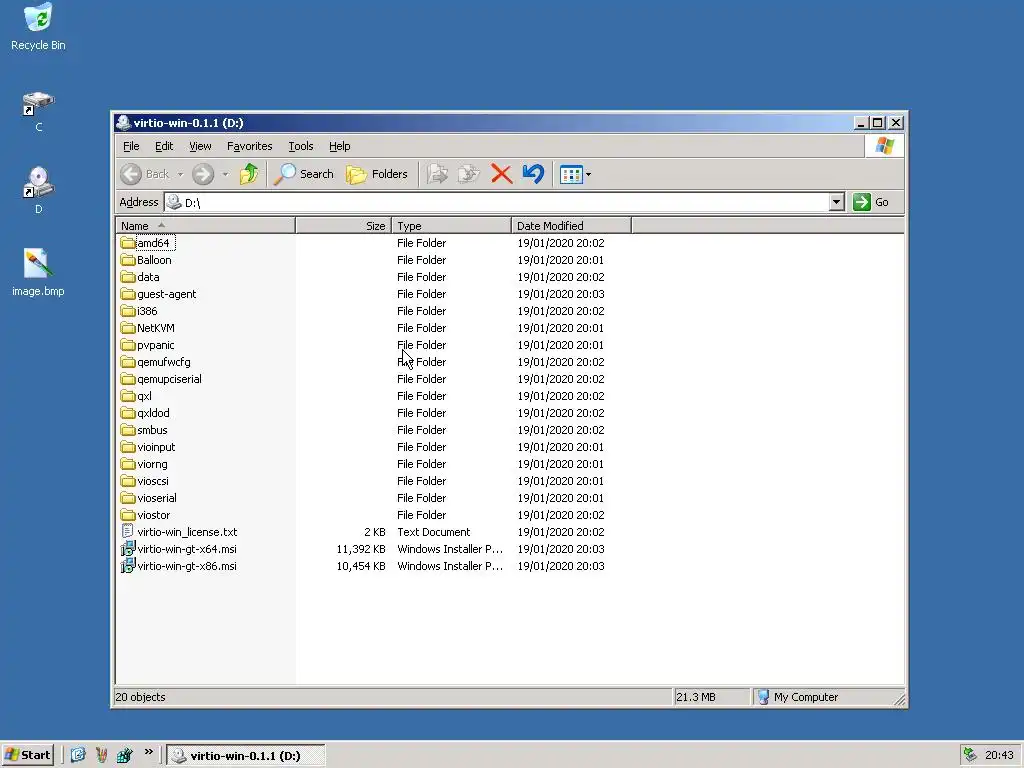Click into the Address field showing D:\
Image resolution: width=1024 pixels, height=768 pixels.
(497, 202)
